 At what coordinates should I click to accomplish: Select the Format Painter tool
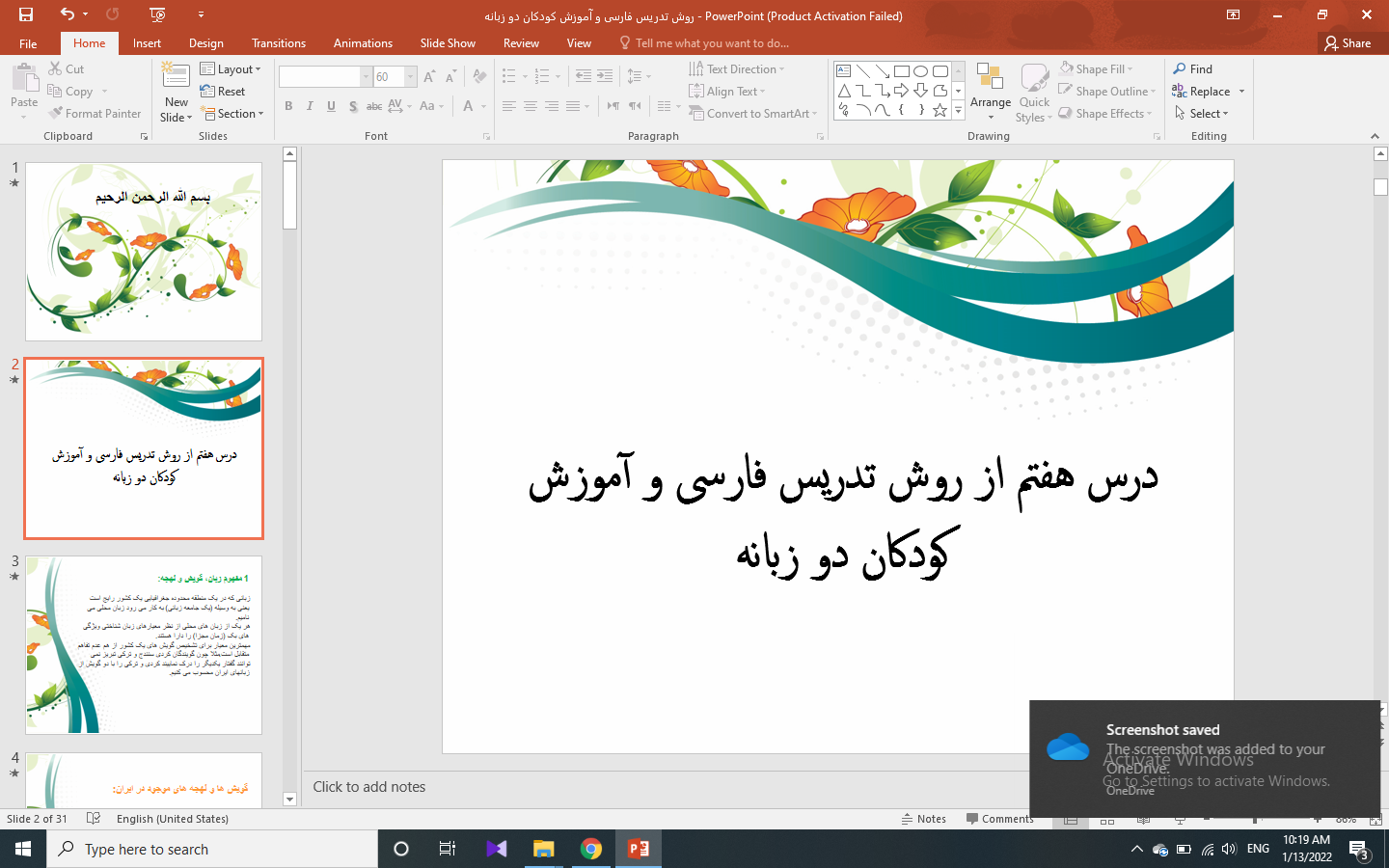95,114
